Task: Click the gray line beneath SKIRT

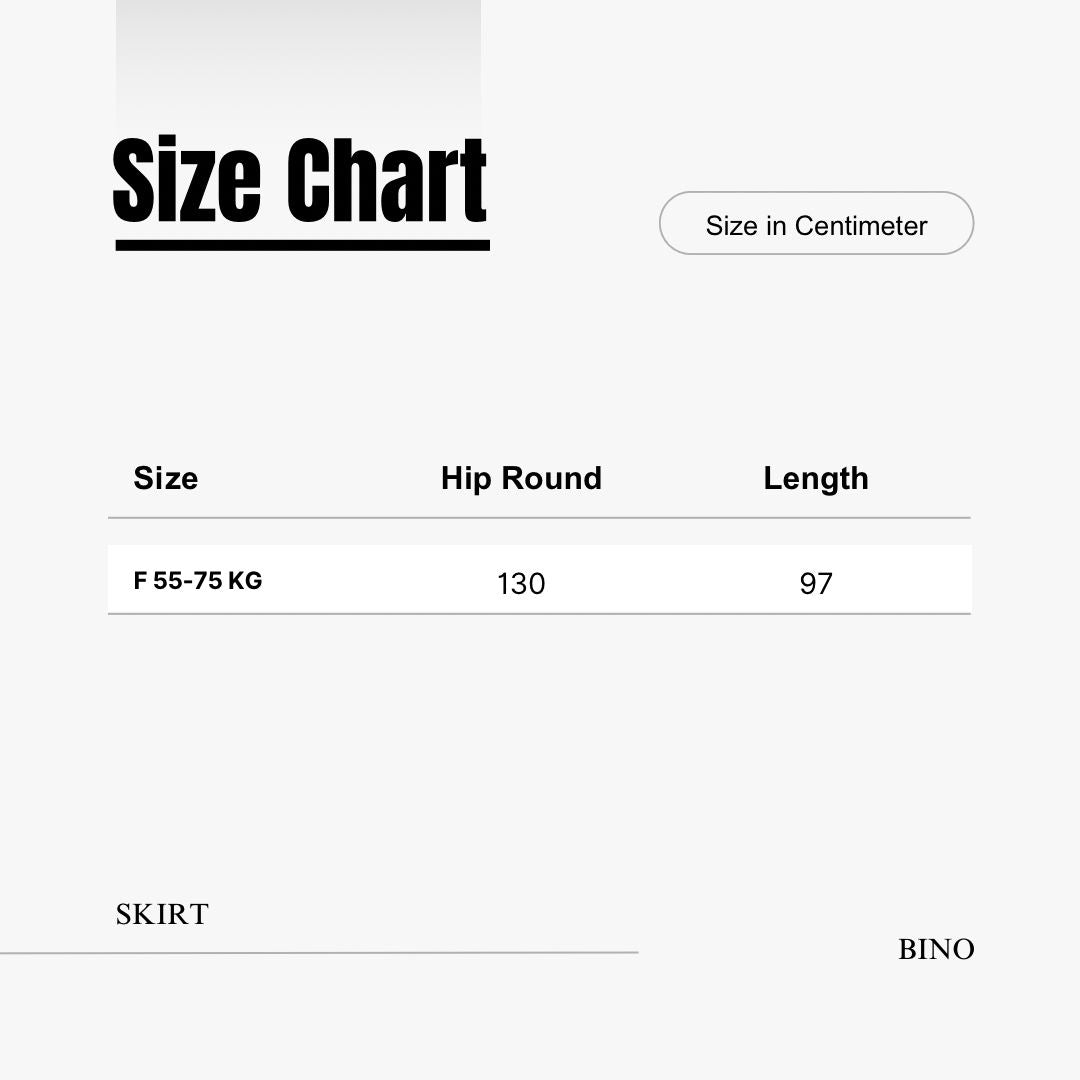Action: click(x=319, y=953)
